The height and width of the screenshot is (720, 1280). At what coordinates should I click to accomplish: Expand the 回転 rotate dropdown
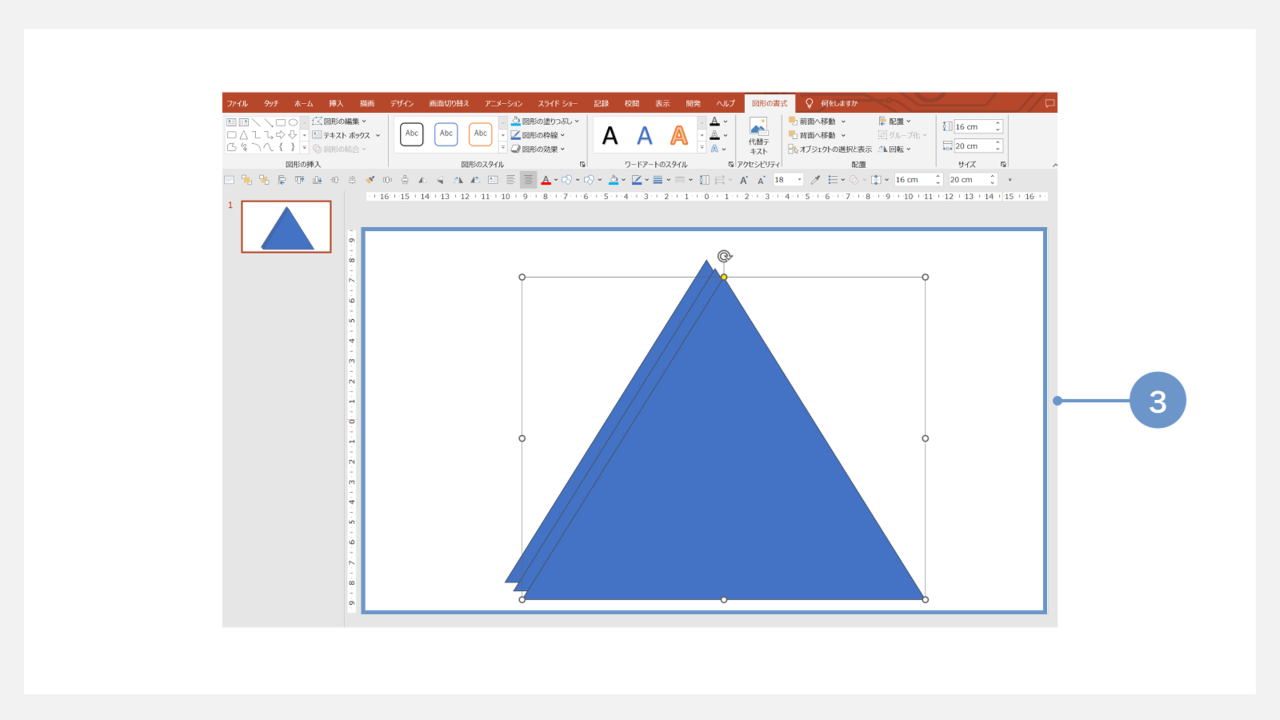[894, 149]
